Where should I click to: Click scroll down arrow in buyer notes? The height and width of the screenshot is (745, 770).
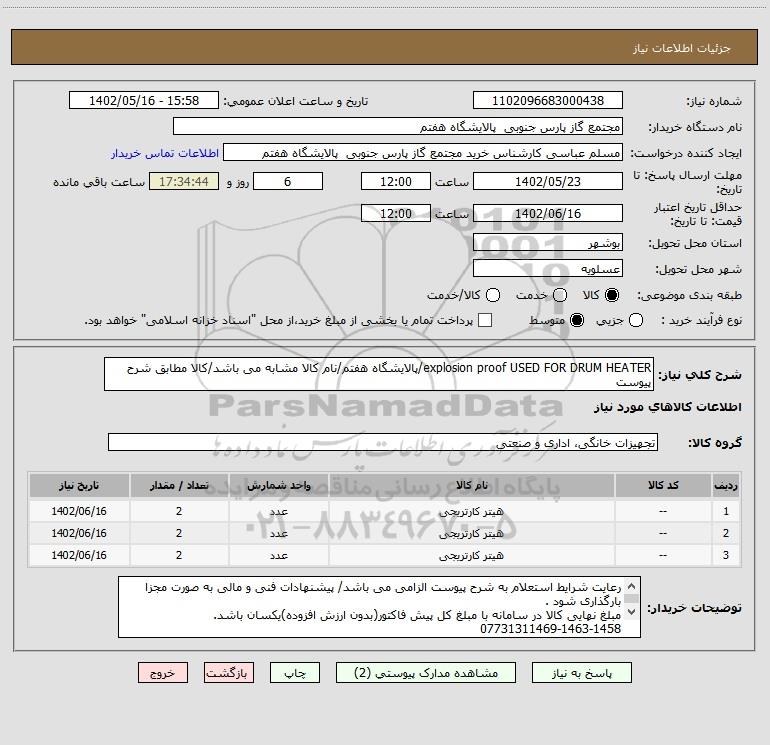632,612
